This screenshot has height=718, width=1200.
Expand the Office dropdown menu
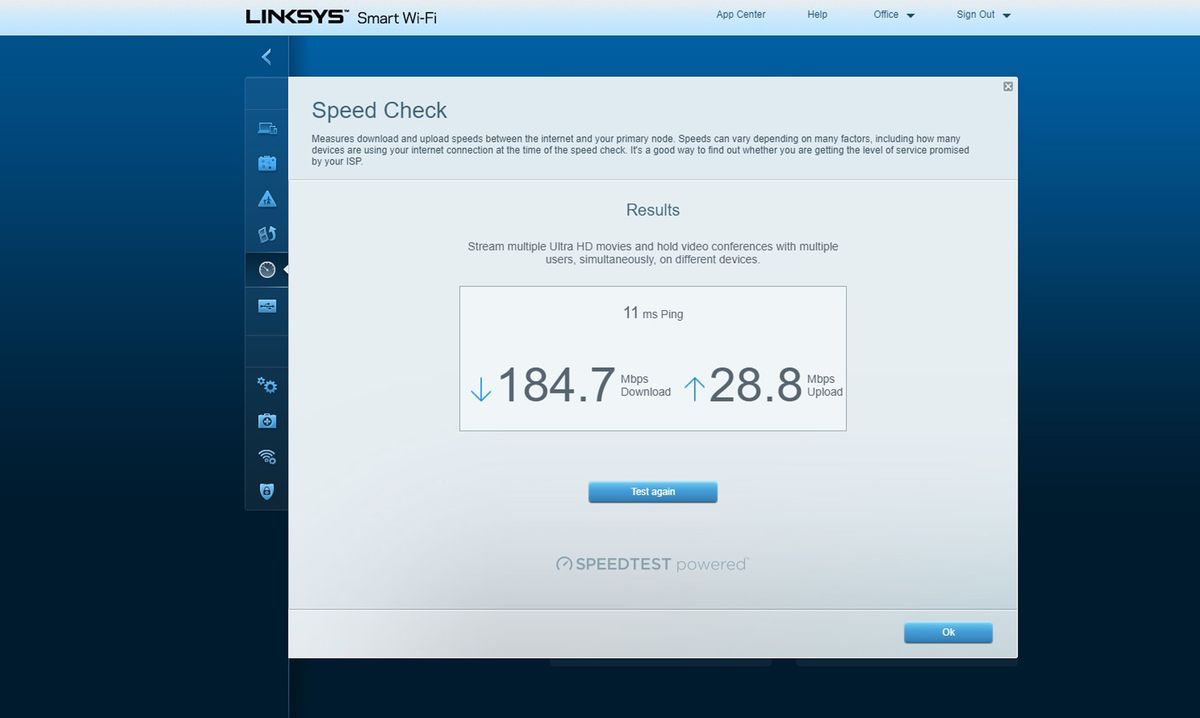(x=894, y=15)
